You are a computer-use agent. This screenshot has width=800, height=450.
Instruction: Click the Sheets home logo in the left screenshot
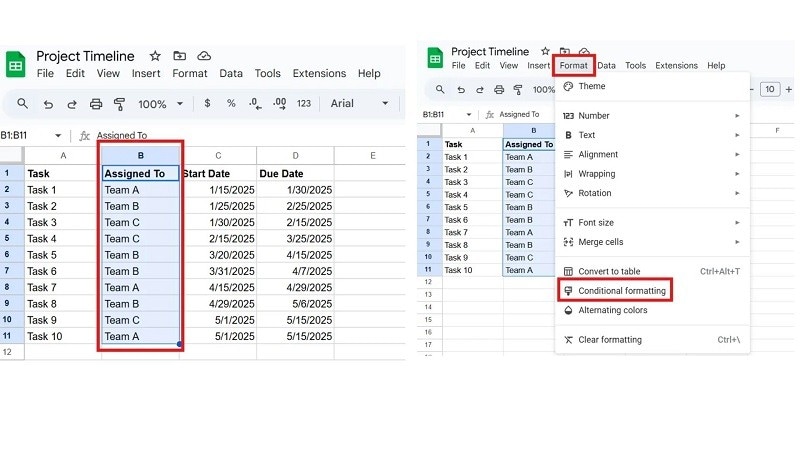[x=15, y=65]
